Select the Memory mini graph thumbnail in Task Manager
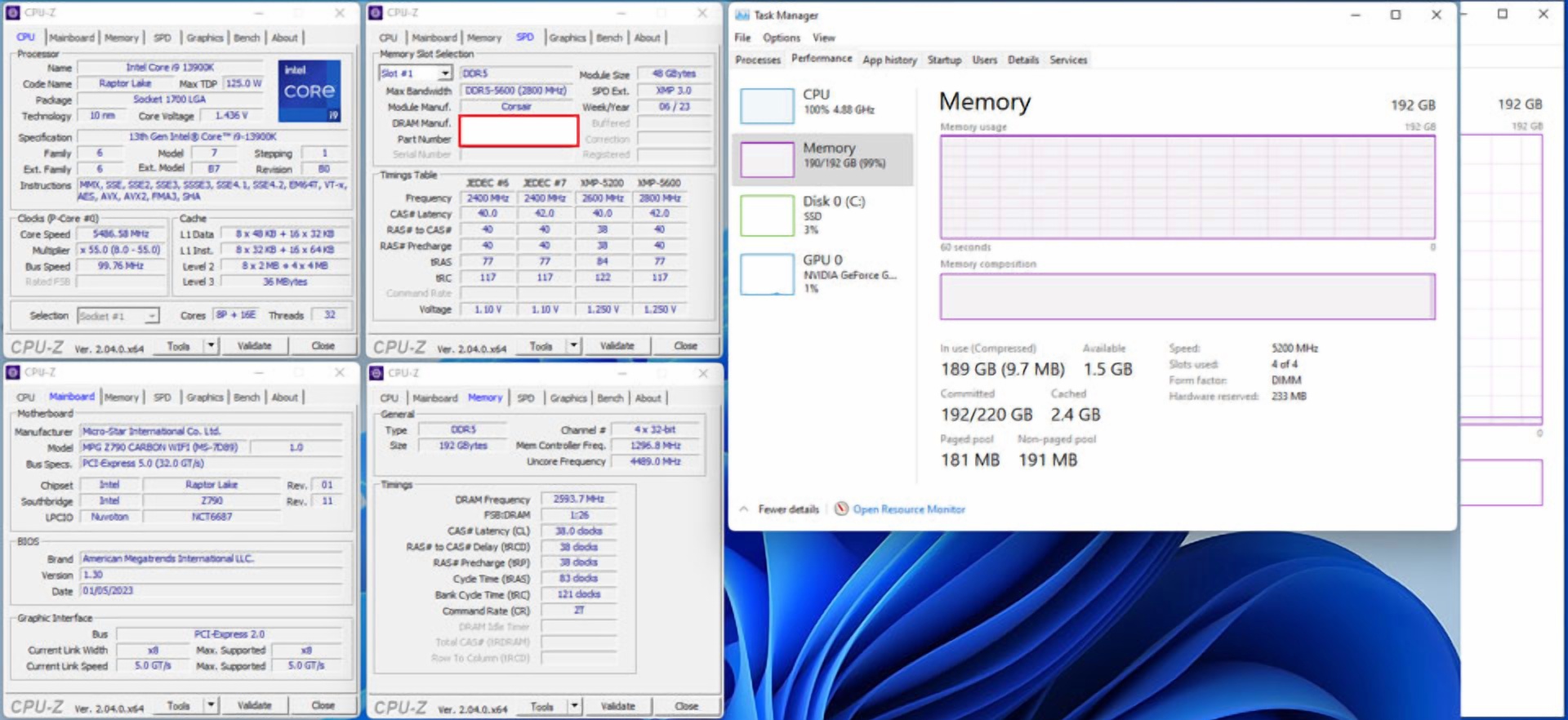This screenshot has width=1568, height=720. point(767,159)
